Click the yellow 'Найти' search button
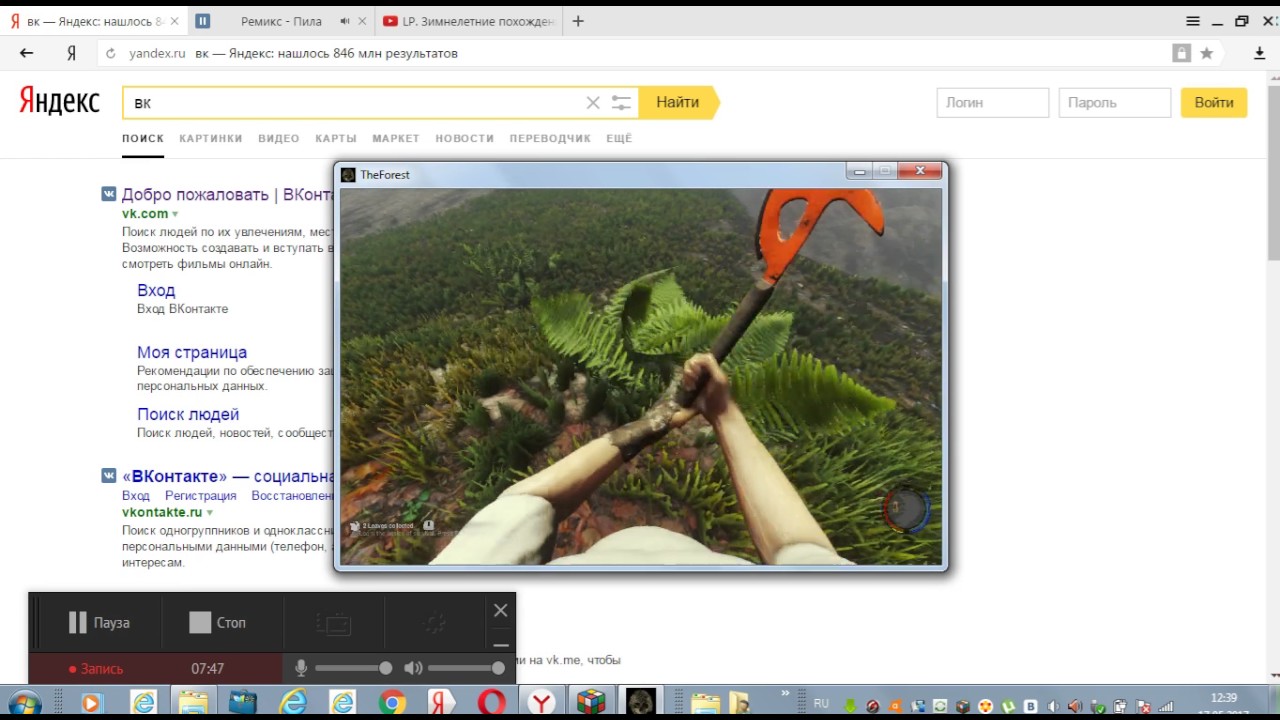 [x=678, y=102]
